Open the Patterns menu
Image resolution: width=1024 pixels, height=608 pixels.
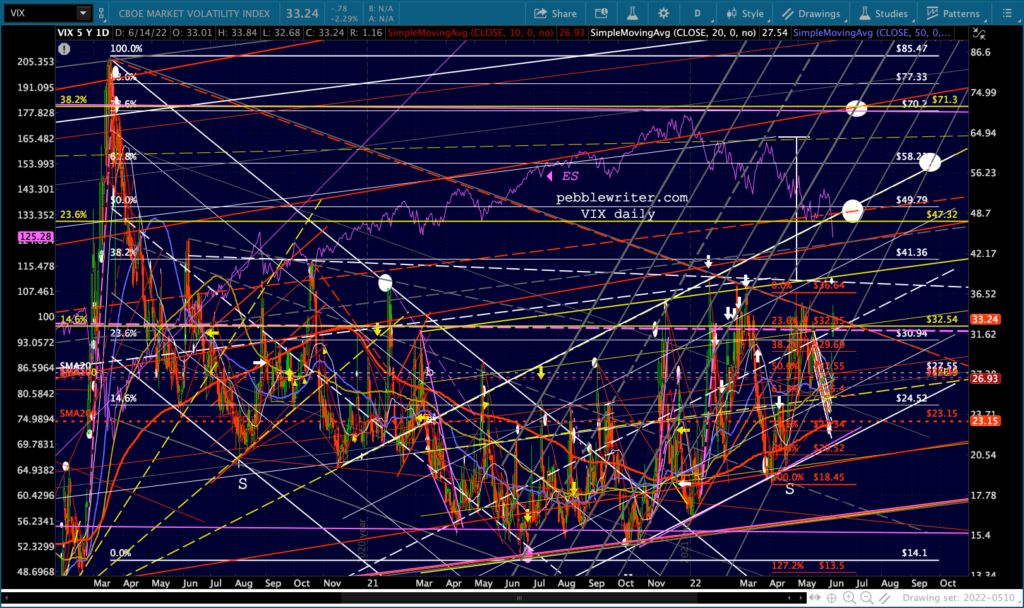[953, 13]
